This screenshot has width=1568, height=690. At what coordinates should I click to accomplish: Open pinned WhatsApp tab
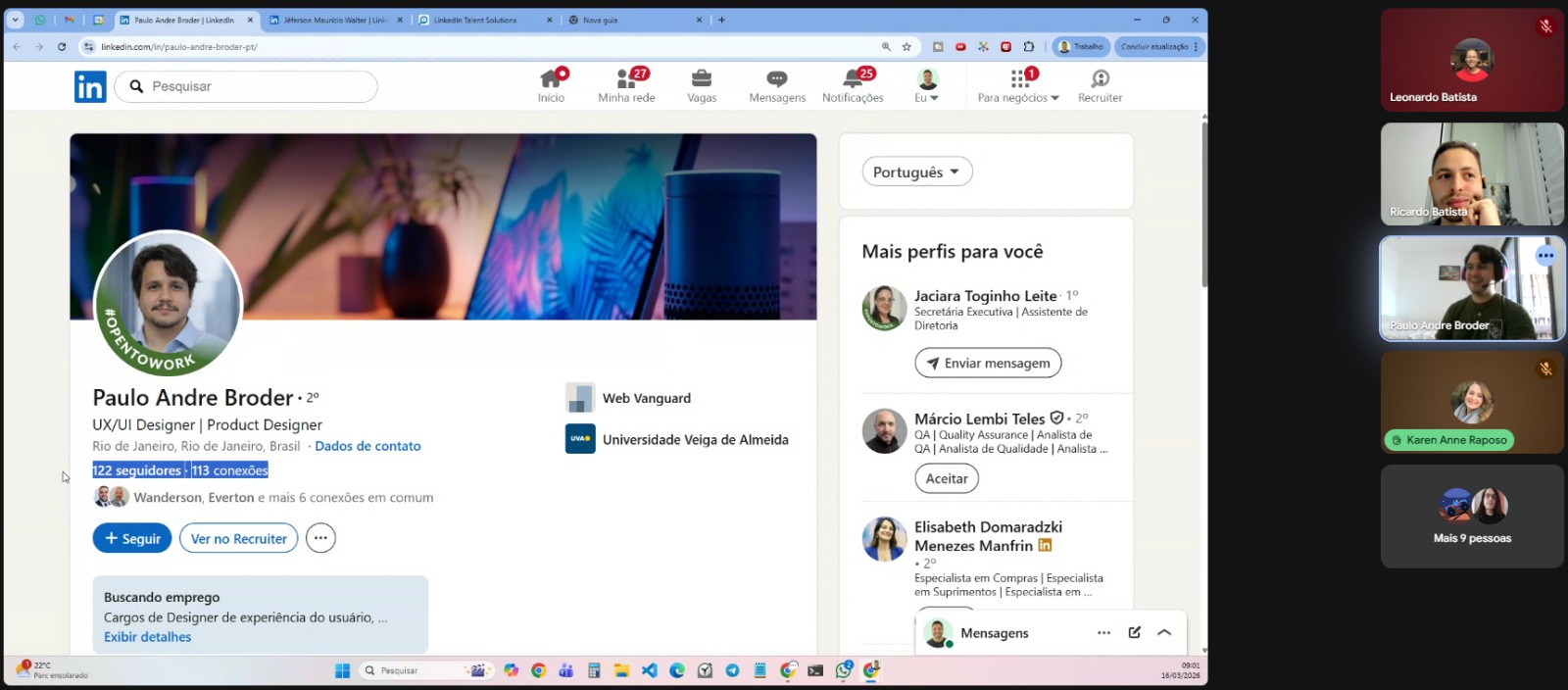[x=40, y=20]
